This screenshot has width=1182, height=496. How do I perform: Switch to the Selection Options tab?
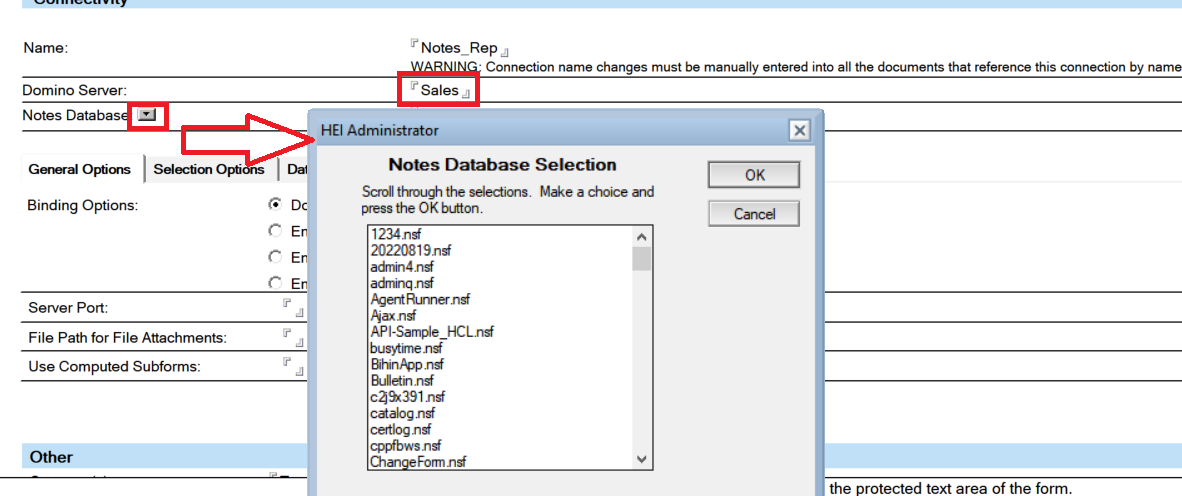click(208, 169)
